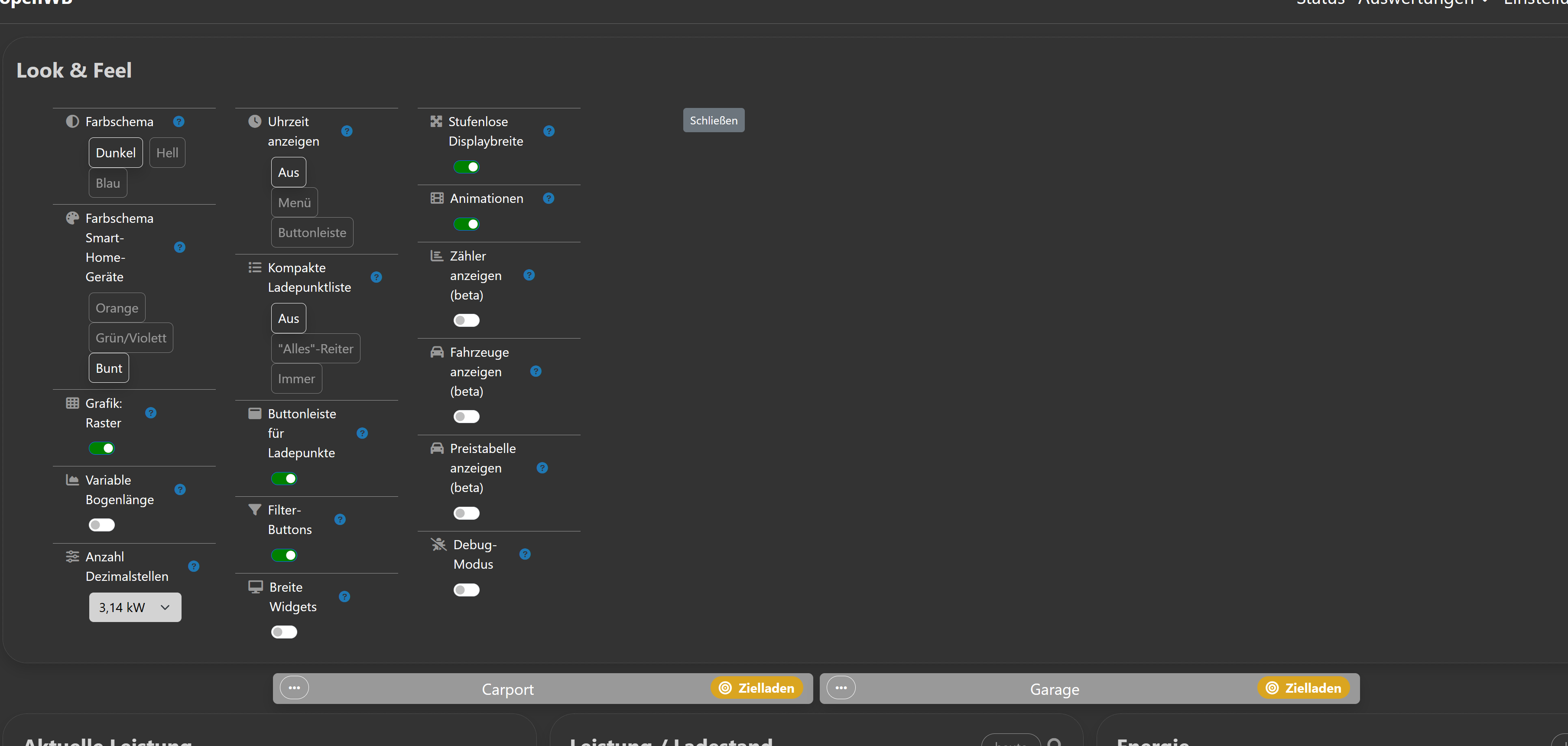
Task: Select the Hell color scheme option
Action: pos(167,152)
